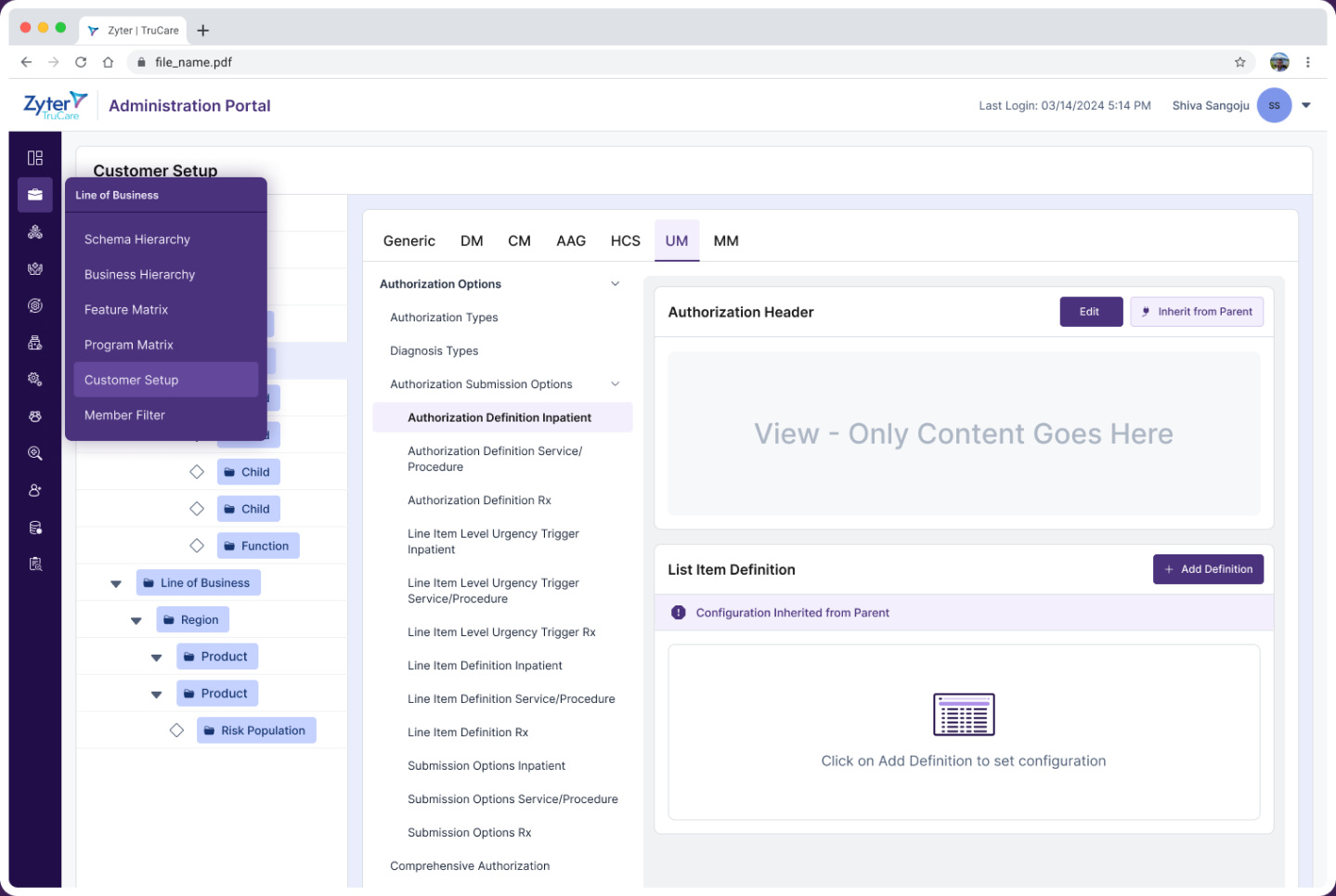
Task: Click the empty definition table illustration
Action: click(x=964, y=714)
